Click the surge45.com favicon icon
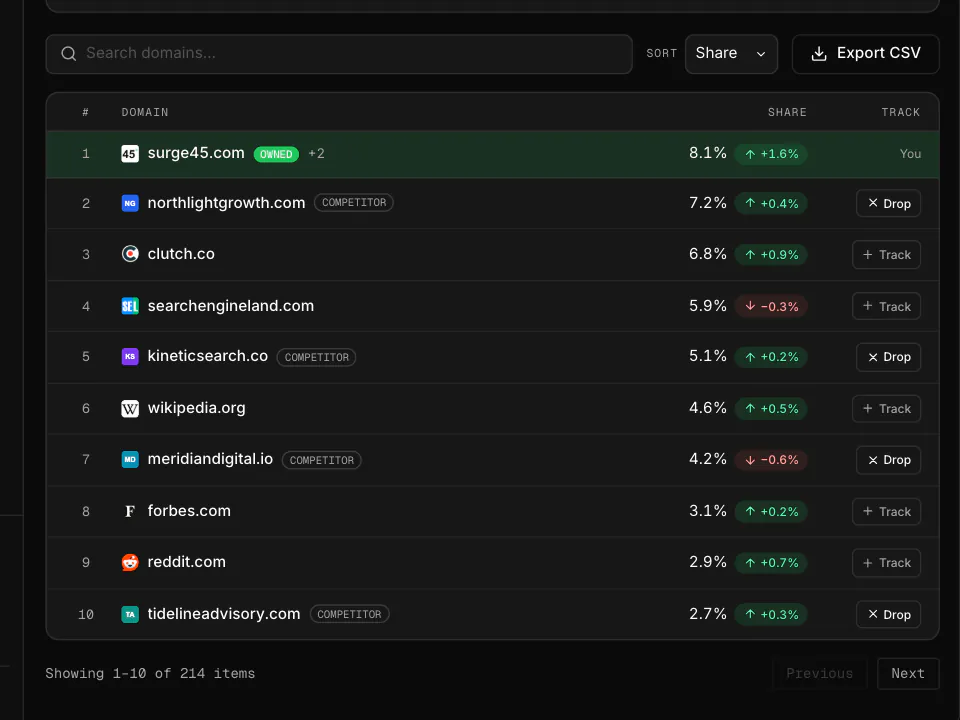This screenshot has height=720, width=960. click(130, 154)
